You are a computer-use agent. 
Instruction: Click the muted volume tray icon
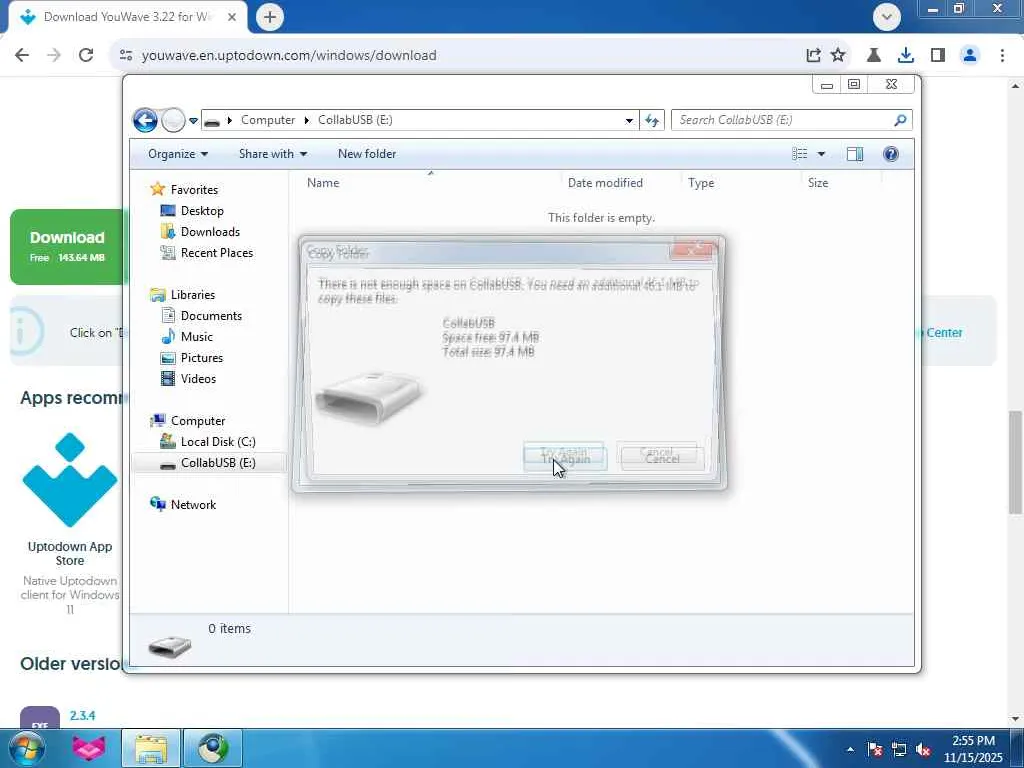tap(923, 750)
